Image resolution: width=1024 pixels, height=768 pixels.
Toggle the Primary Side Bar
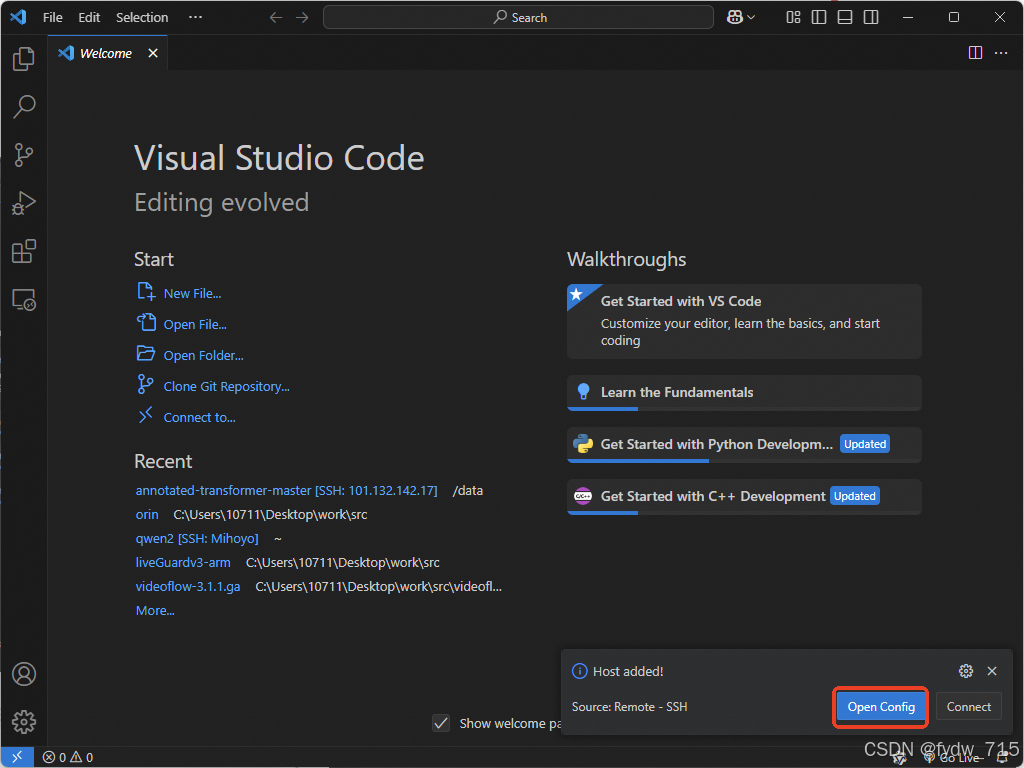[x=819, y=18]
